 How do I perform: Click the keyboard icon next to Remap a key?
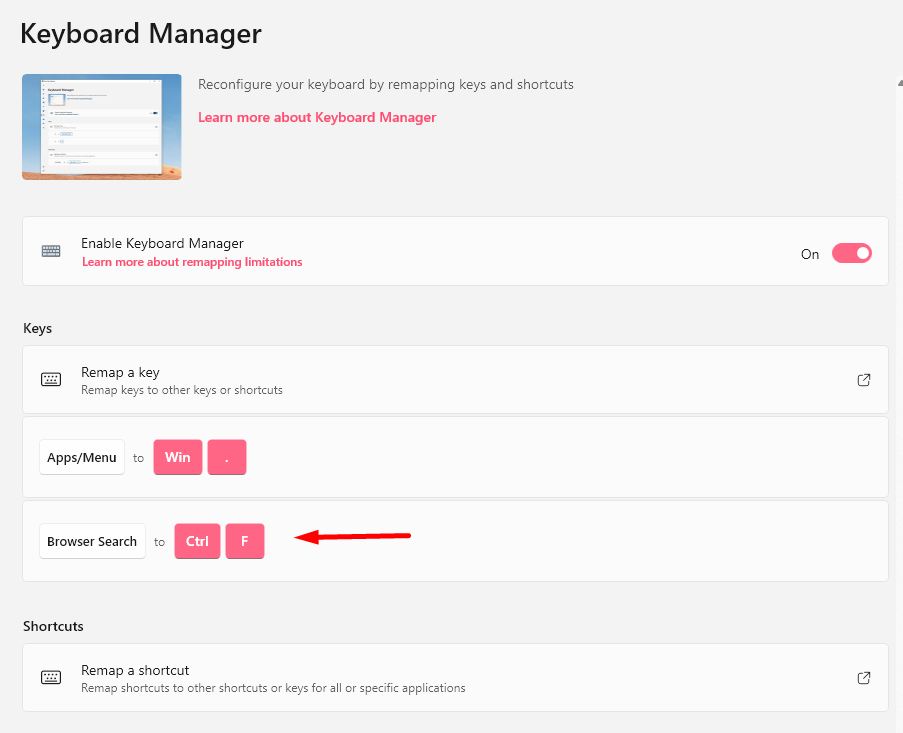coord(51,379)
